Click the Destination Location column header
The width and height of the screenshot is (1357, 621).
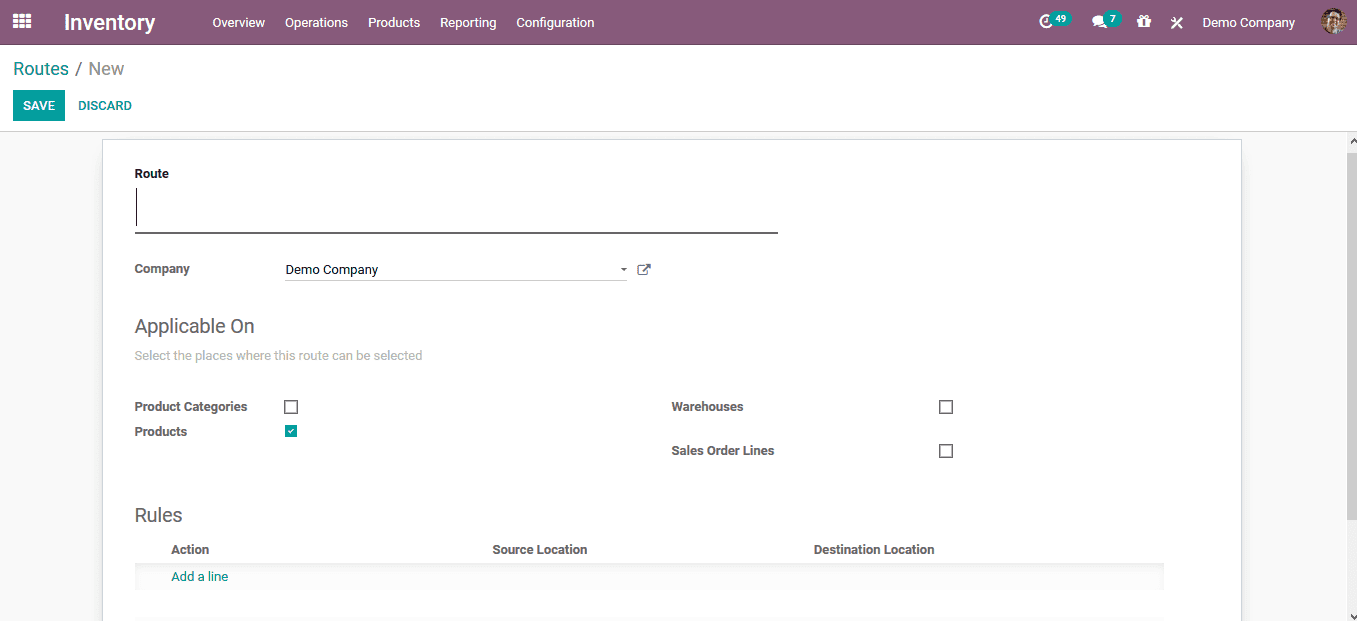[874, 550]
